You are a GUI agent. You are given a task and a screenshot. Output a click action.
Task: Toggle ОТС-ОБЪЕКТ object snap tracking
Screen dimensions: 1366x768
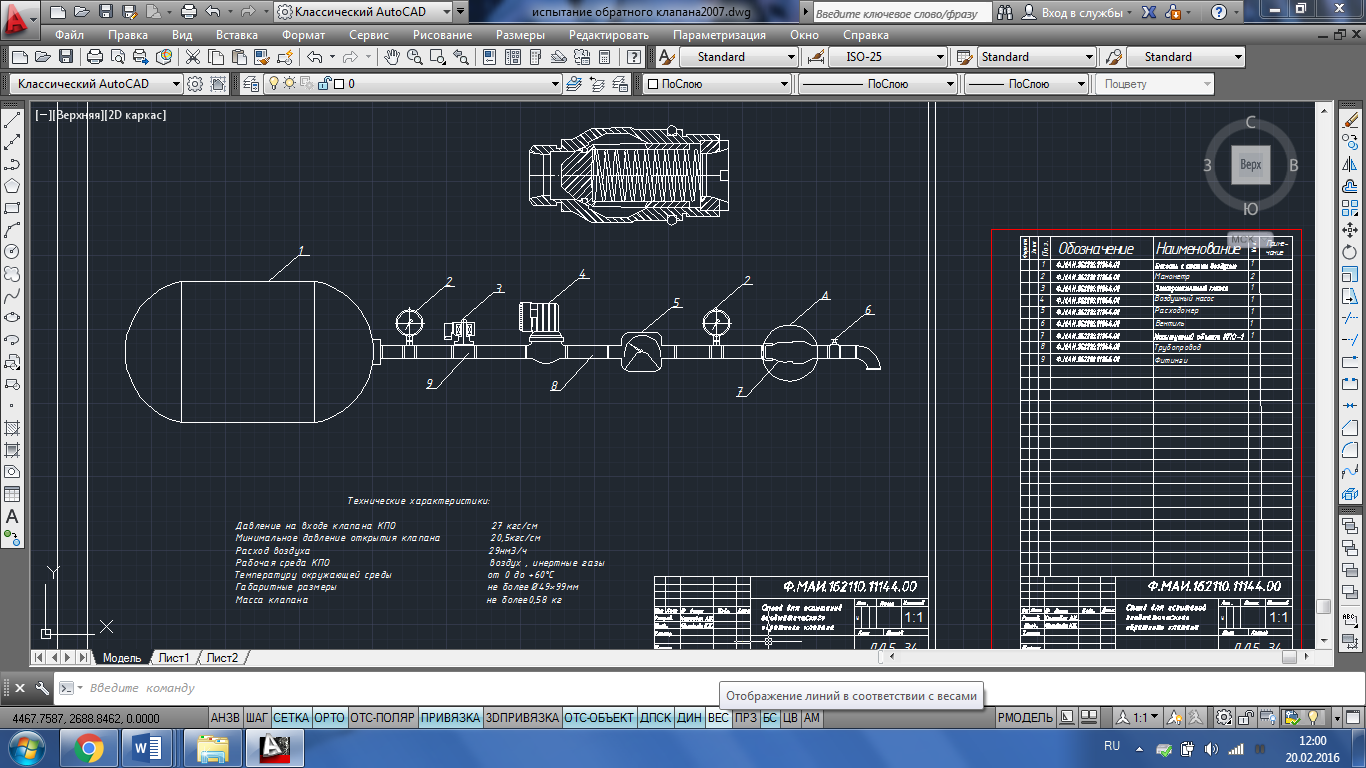tap(599, 718)
